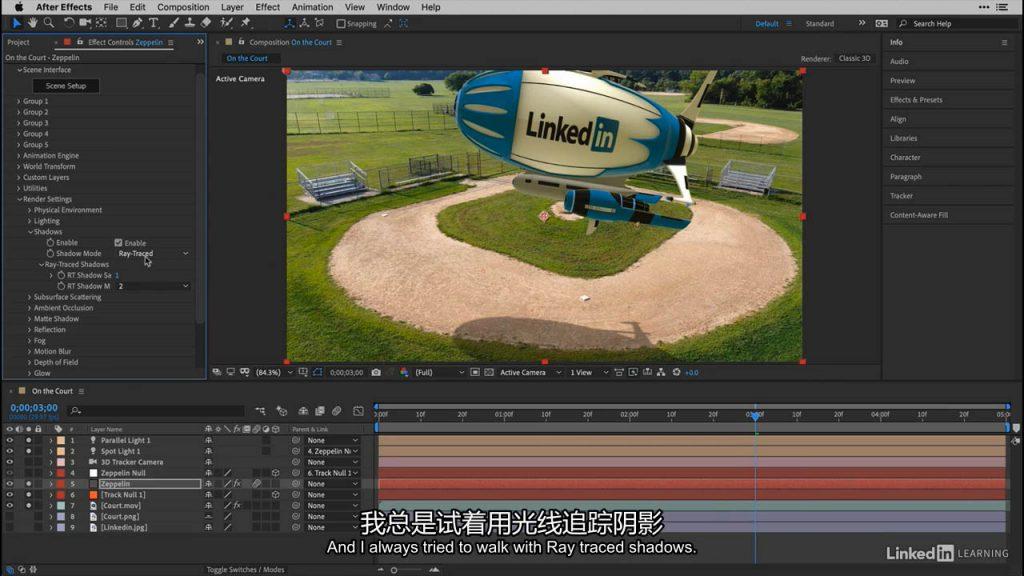1024x576 pixels.
Task: Select the Eraser tool
Action: coord(206,24)
